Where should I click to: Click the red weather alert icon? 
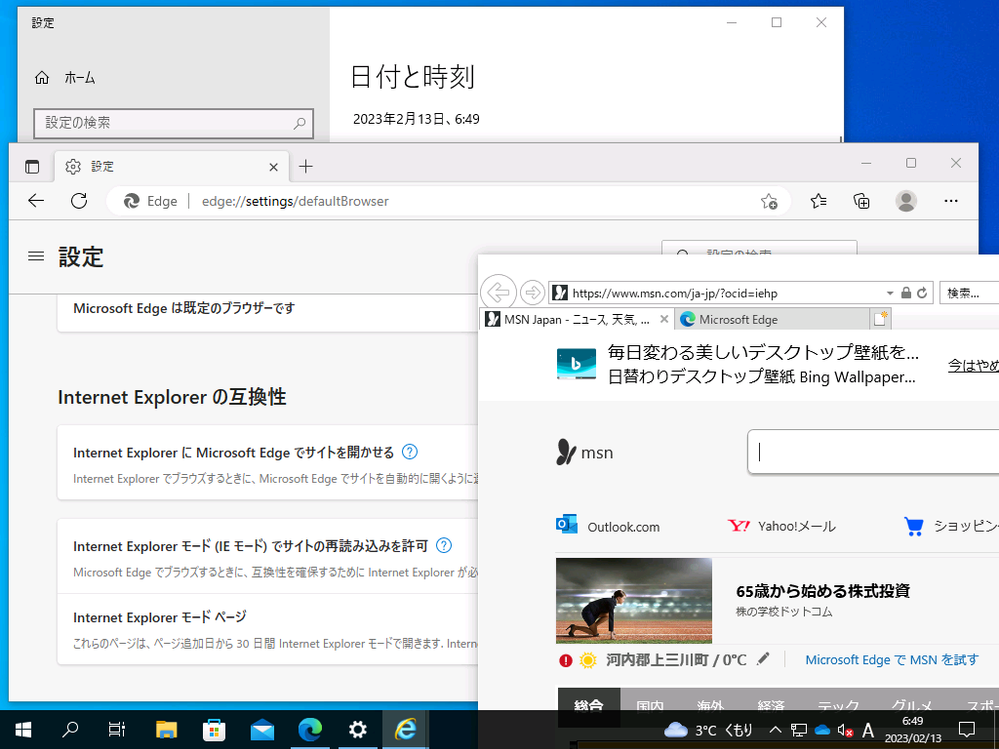click(x=566, y=660)
